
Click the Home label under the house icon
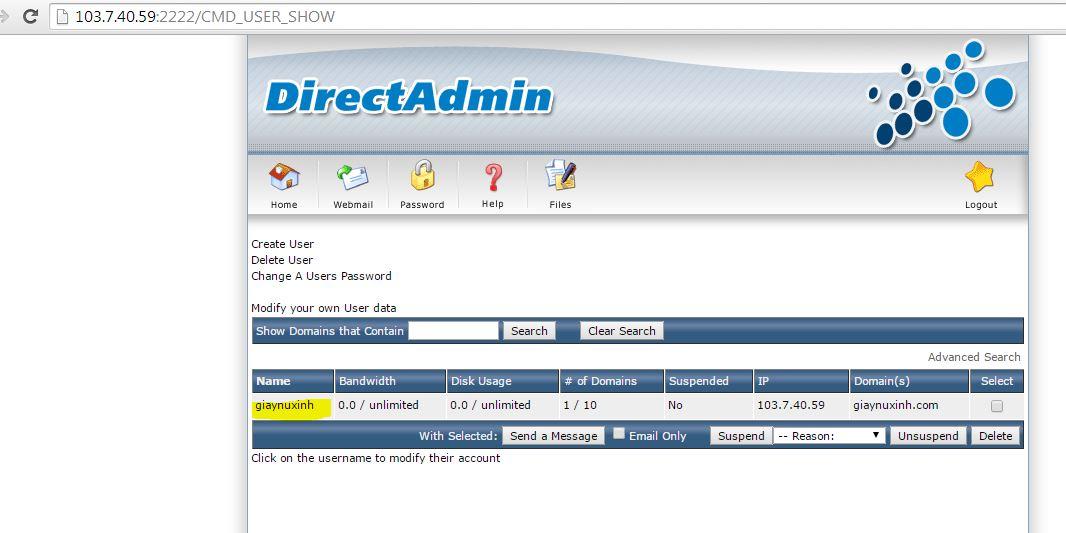pos(284,205)
